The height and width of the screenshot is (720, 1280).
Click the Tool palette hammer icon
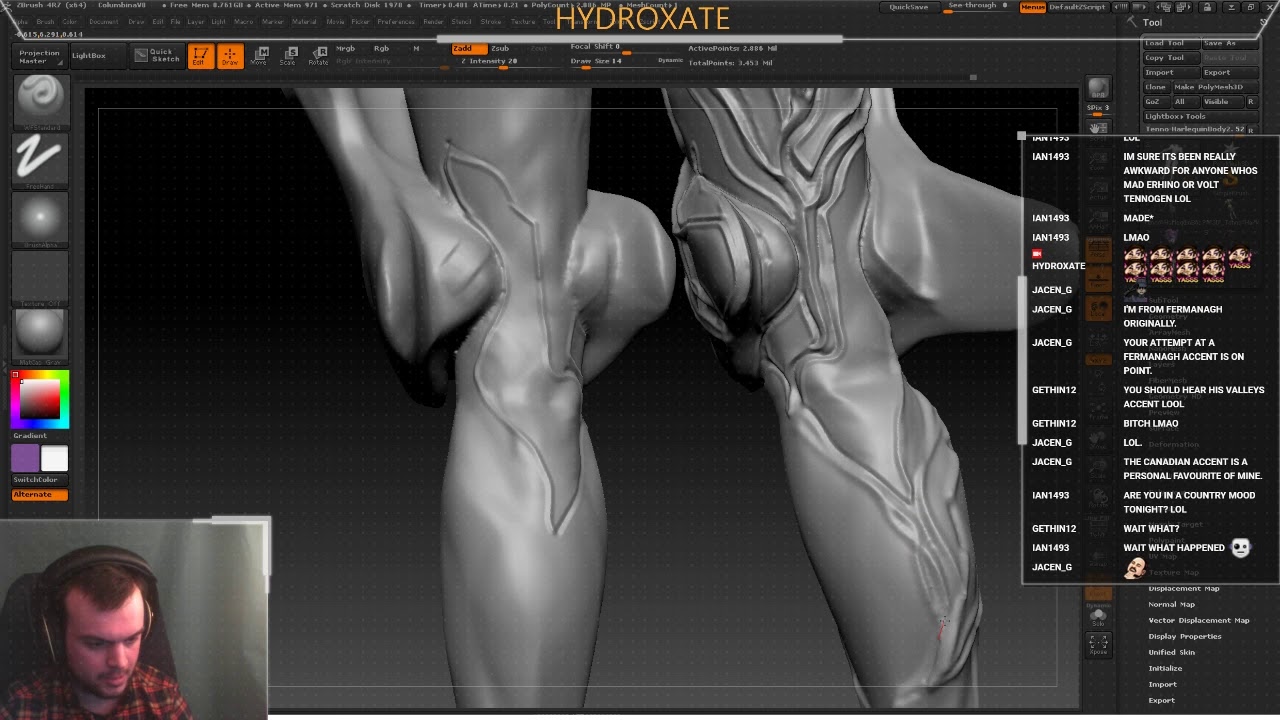[x=1131, y=22]
